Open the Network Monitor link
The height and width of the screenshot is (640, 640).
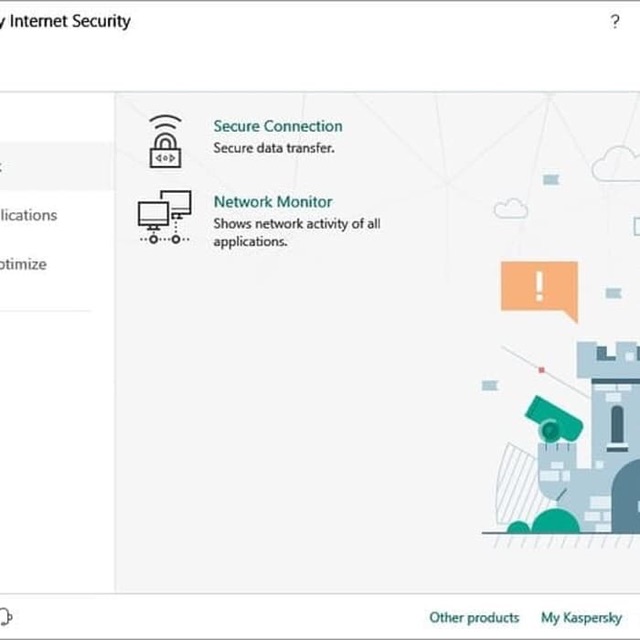coord(272,201)
